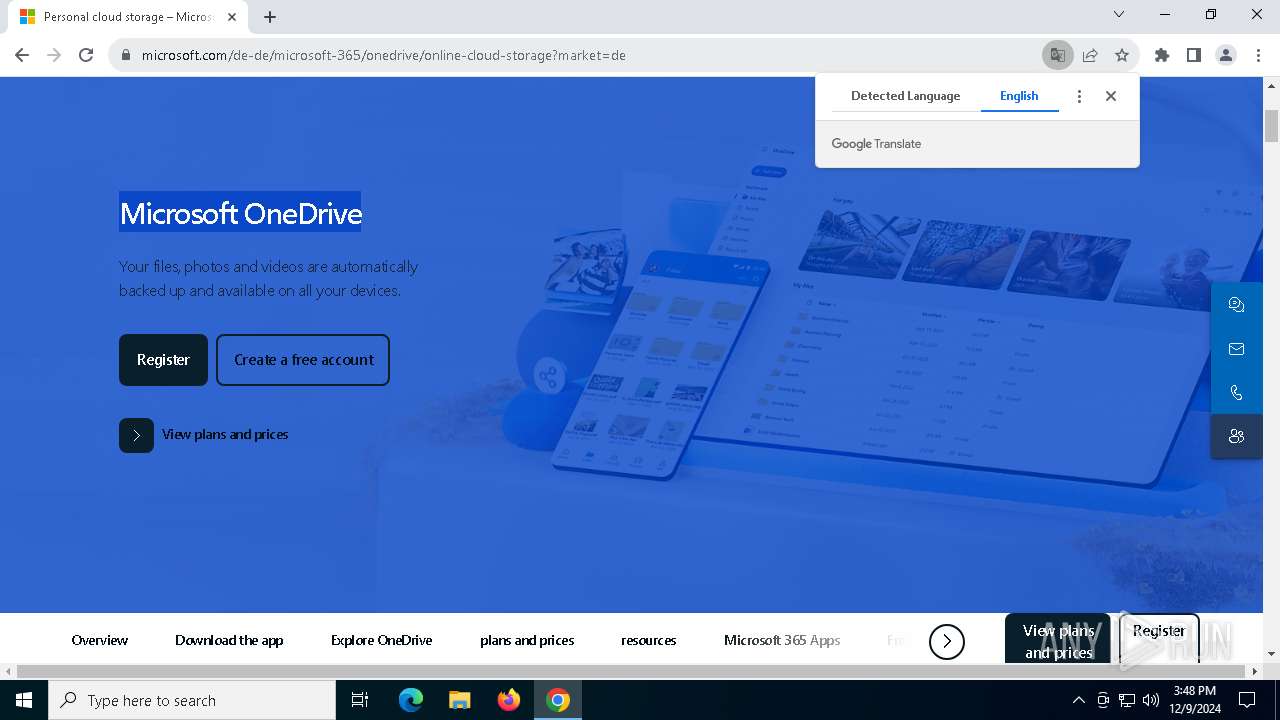Open translate popup options menu
The height and width of the screenshot is (720, 1280).
pyautogui.click(x=1079, y=96)
